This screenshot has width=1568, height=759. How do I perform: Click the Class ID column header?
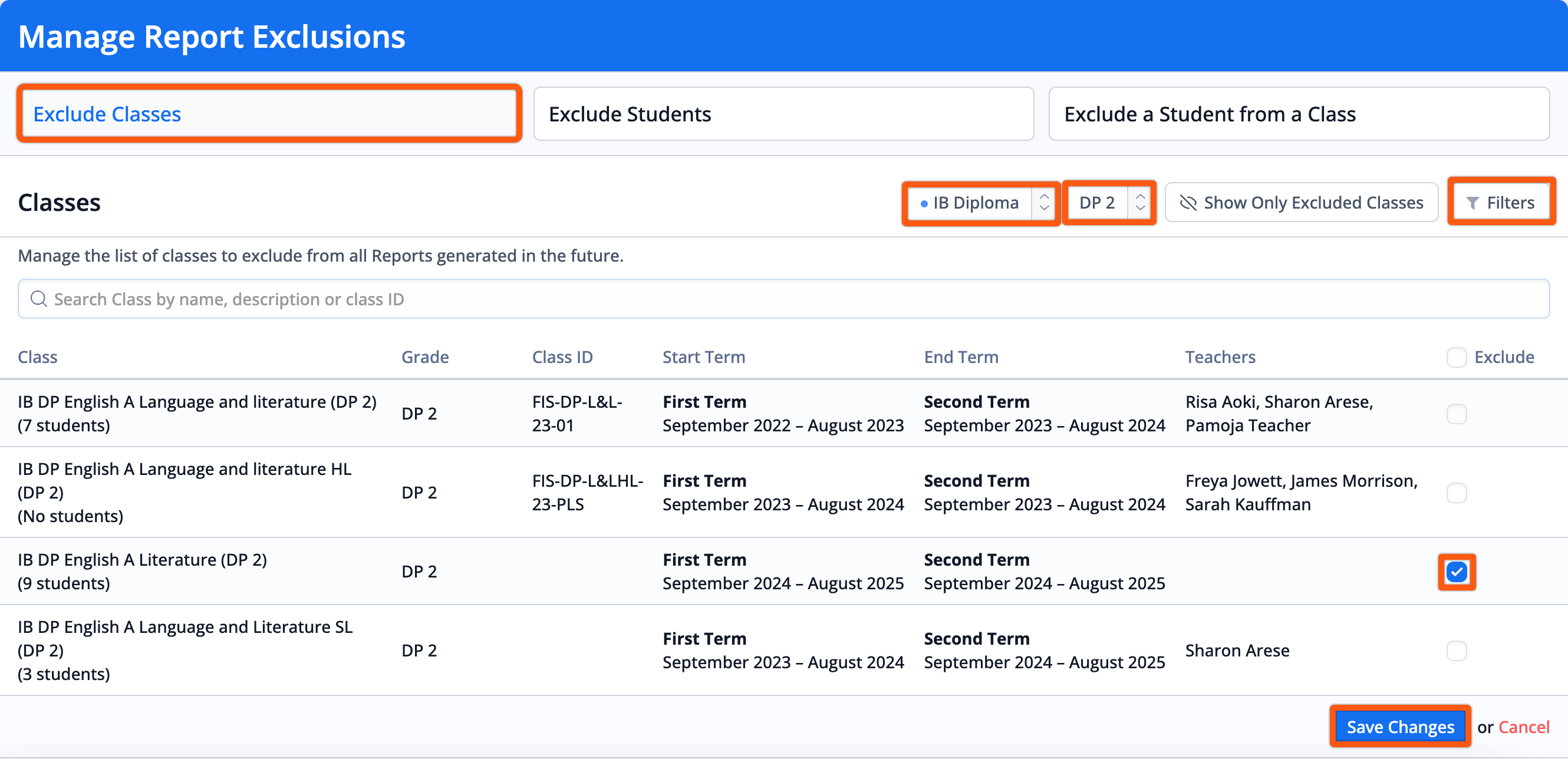pos(562,357)
